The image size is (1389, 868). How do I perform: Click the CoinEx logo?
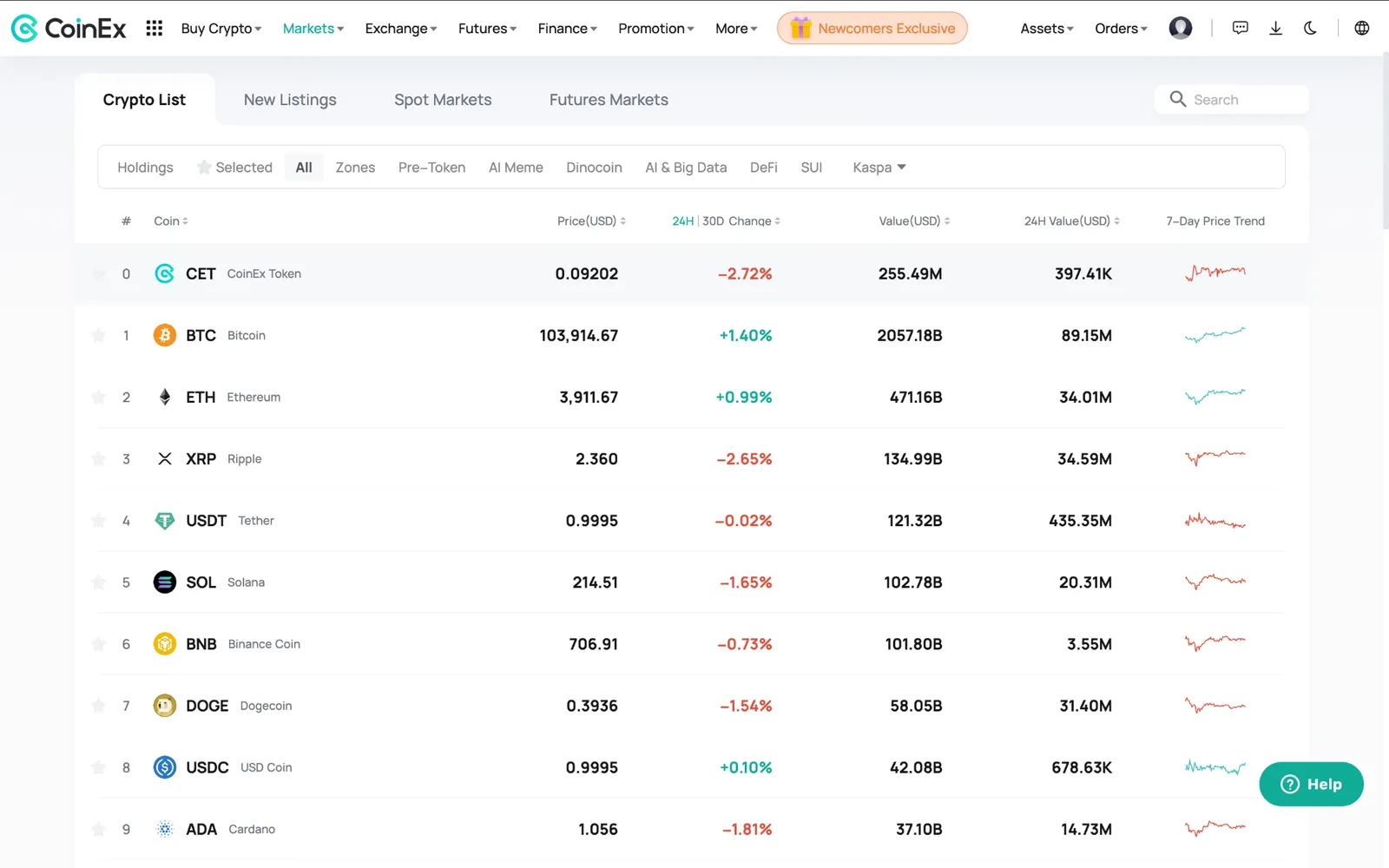[69, 29]
